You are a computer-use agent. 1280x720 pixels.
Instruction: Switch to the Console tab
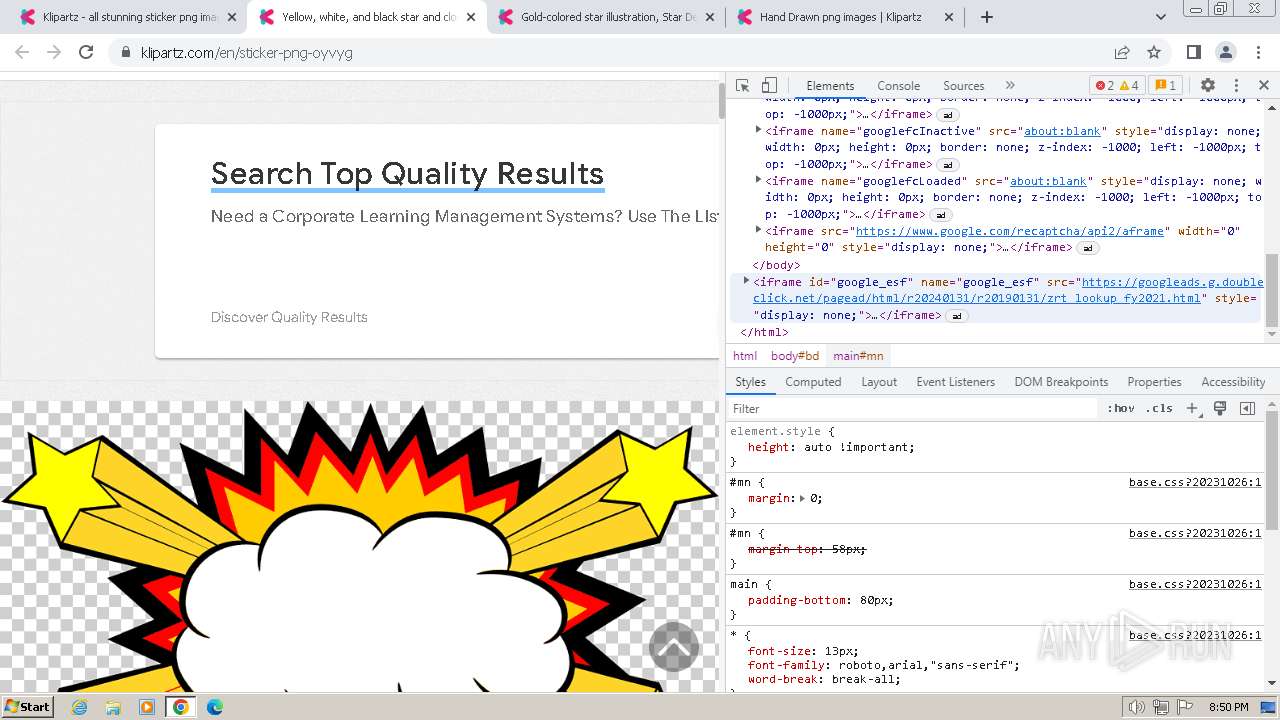(x=898, y=85)
